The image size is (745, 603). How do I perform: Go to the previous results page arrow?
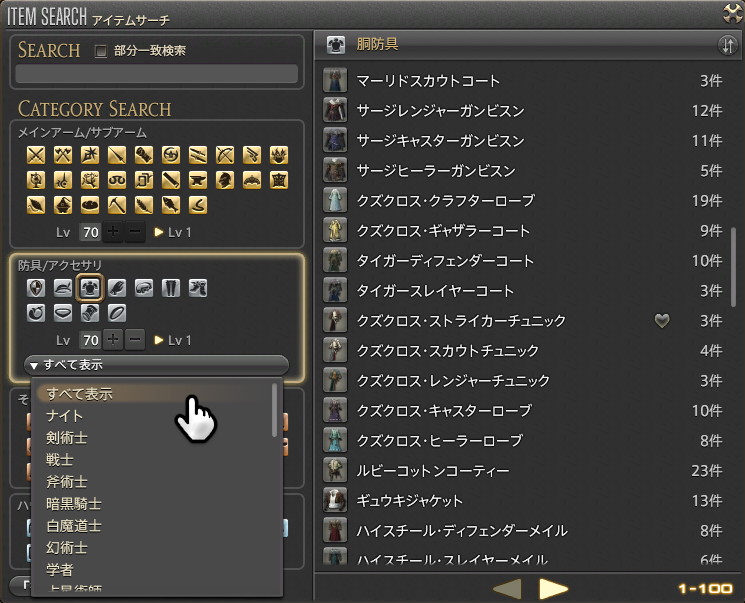[507, 589]
